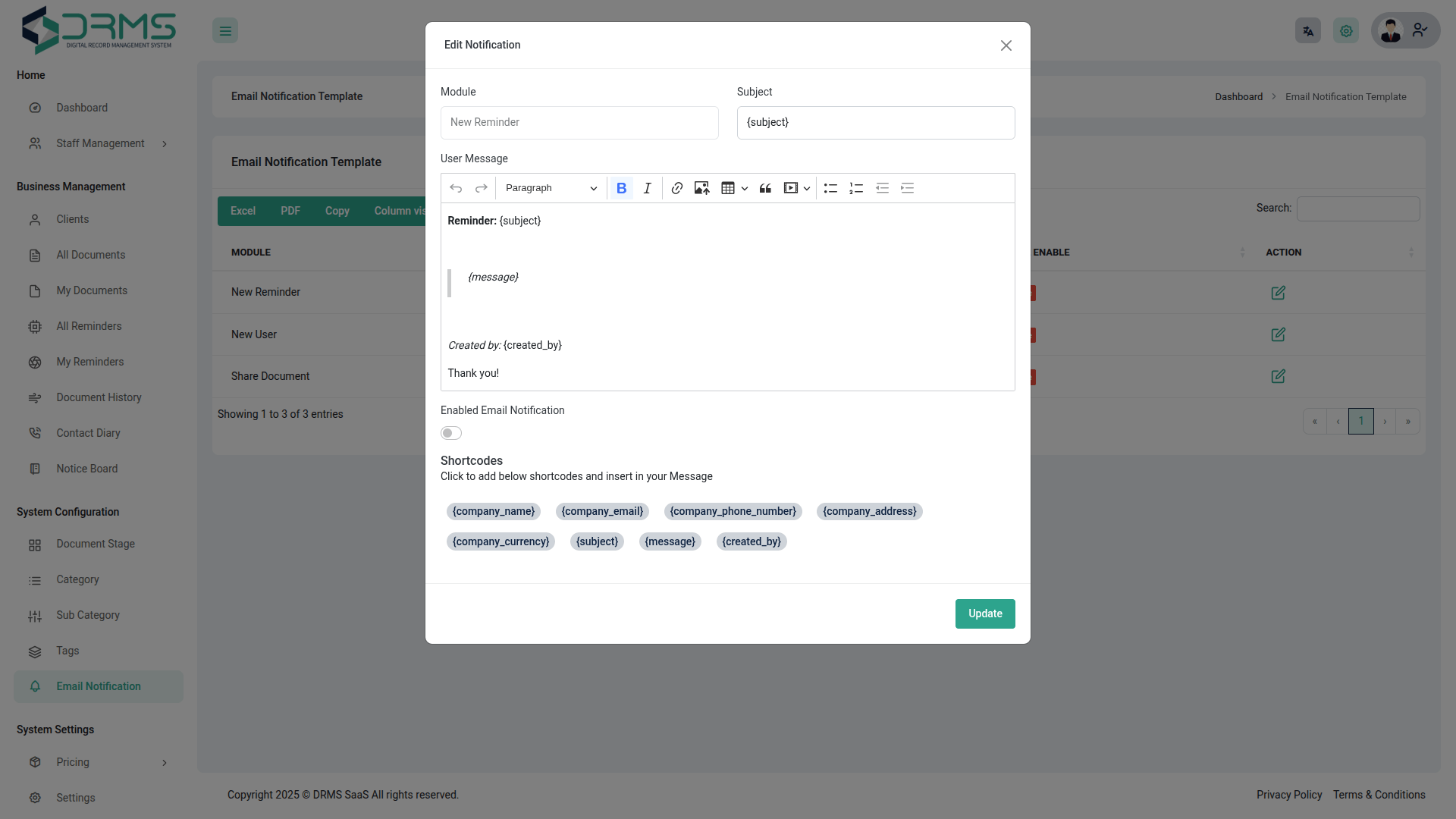The width and height of the screenshot is (1456, 819).
Task: Add the {created_by} shortcode chip
Action: [751, 541]
